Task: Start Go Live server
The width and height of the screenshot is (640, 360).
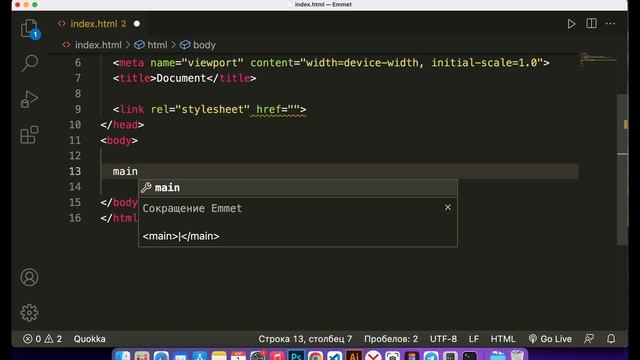Action: (550, 339)
